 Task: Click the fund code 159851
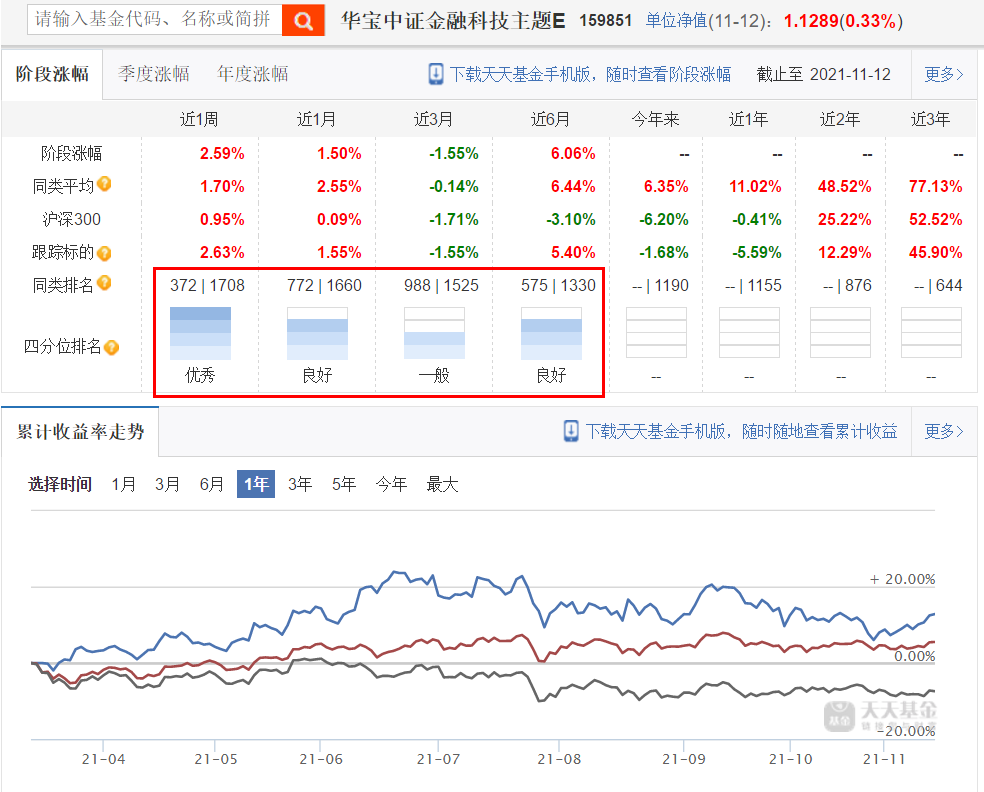(x=606, y=21)
